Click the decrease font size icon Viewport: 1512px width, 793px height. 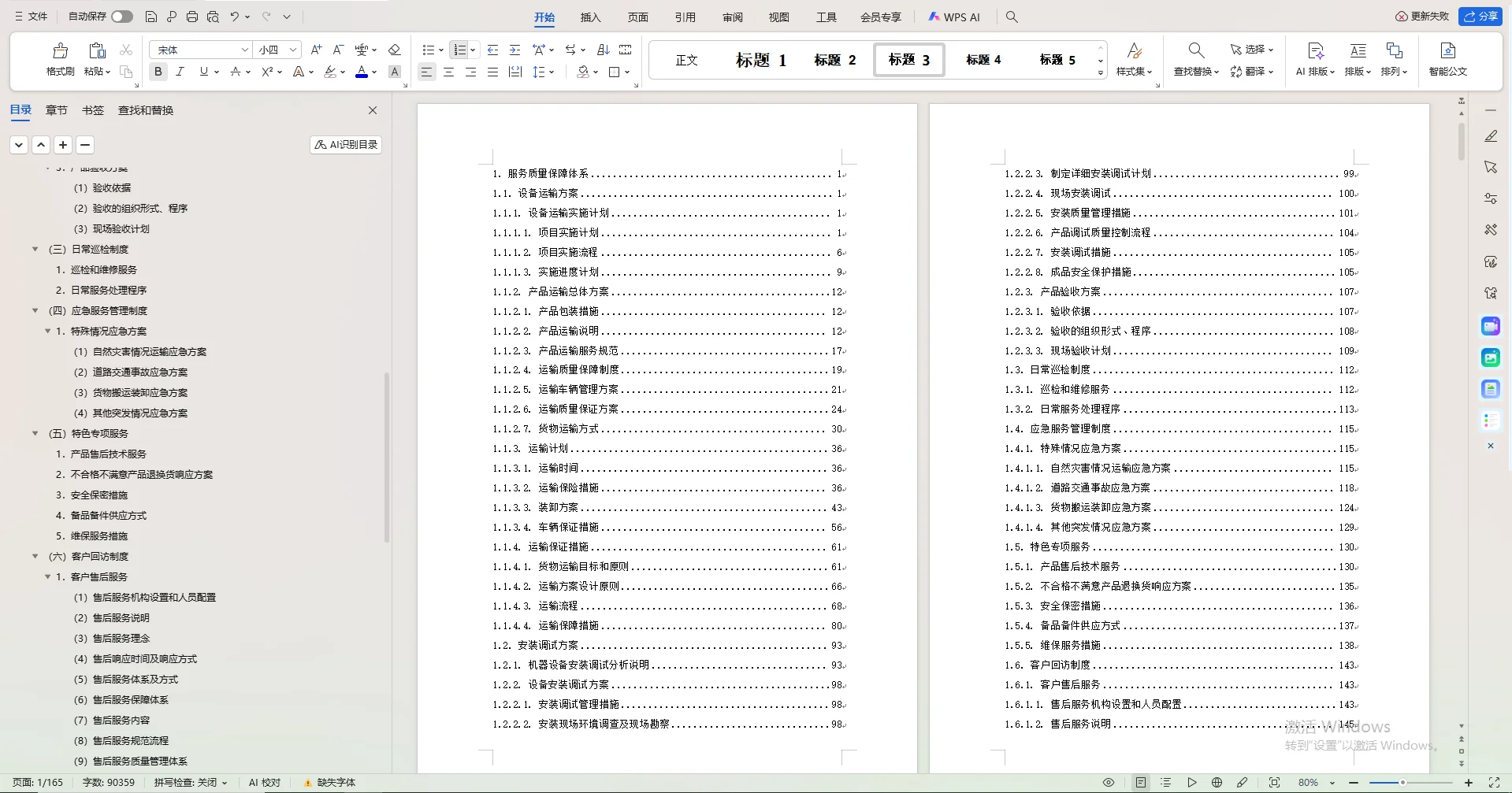pyautogui.click(x=338, y=50)
